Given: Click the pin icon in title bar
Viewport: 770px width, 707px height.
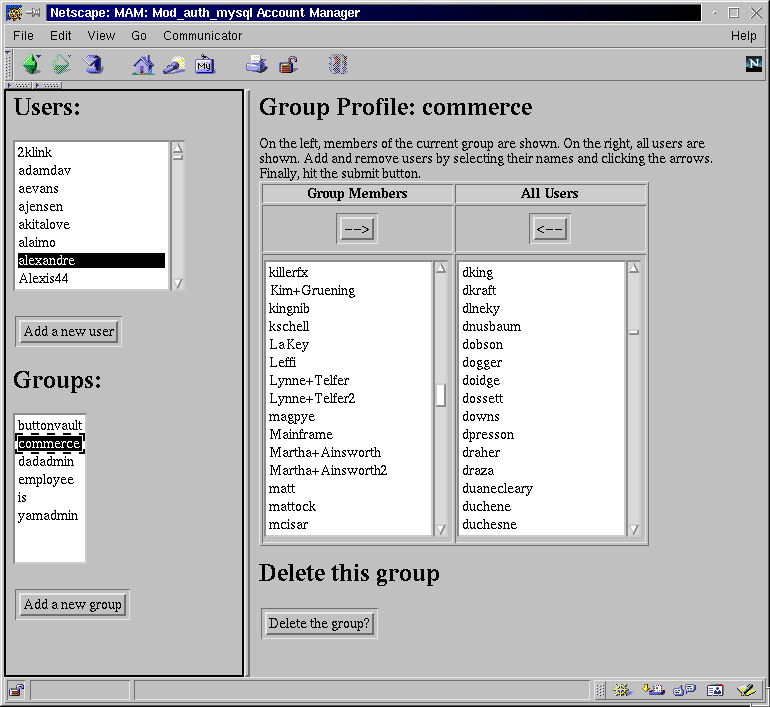Looking at the screenshot, I should tap(33, 13).
